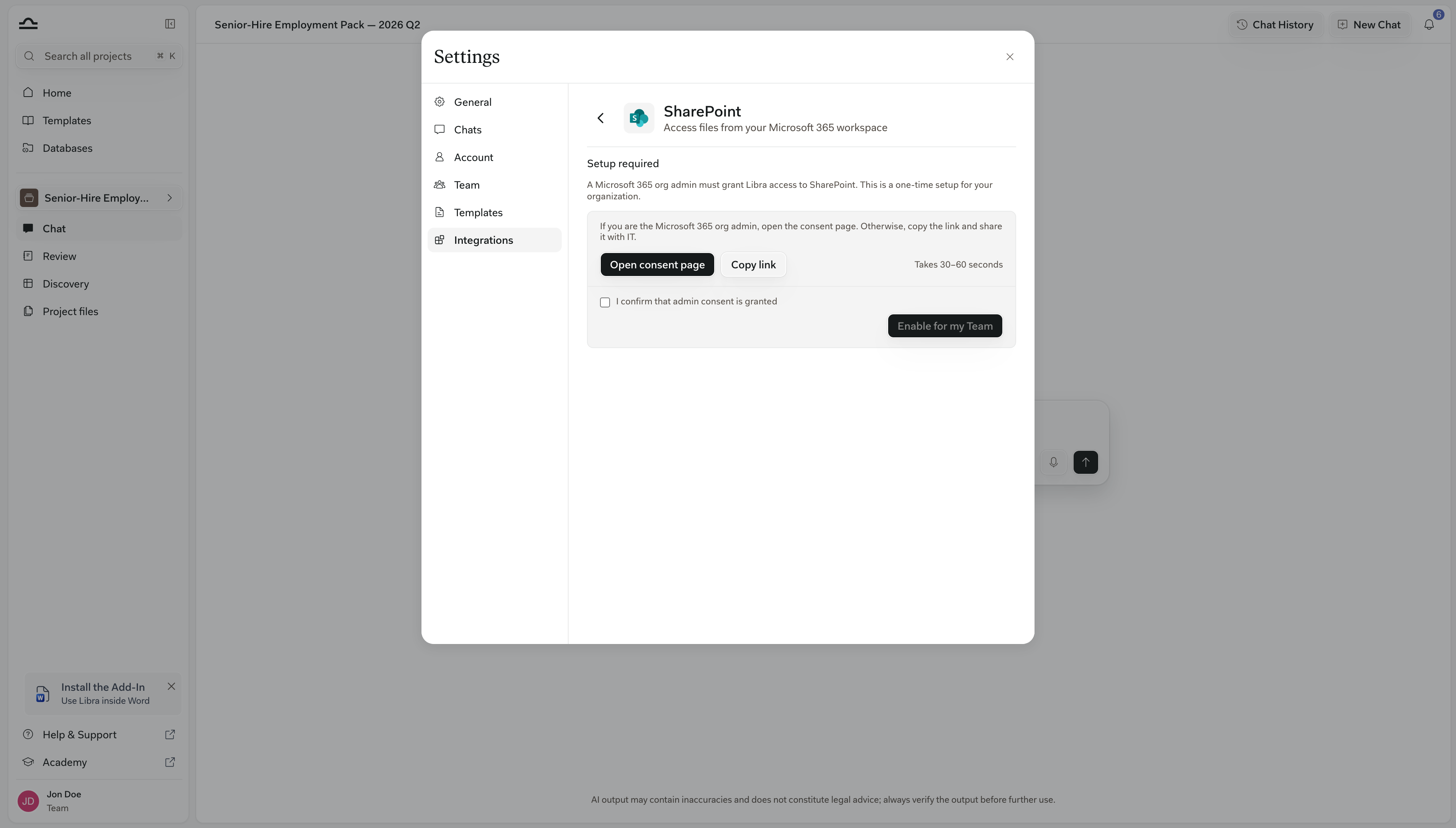Click Jon Doe user name
Image resolution: width=1456 pixels, height=828 pixels.
click(64, 794)
